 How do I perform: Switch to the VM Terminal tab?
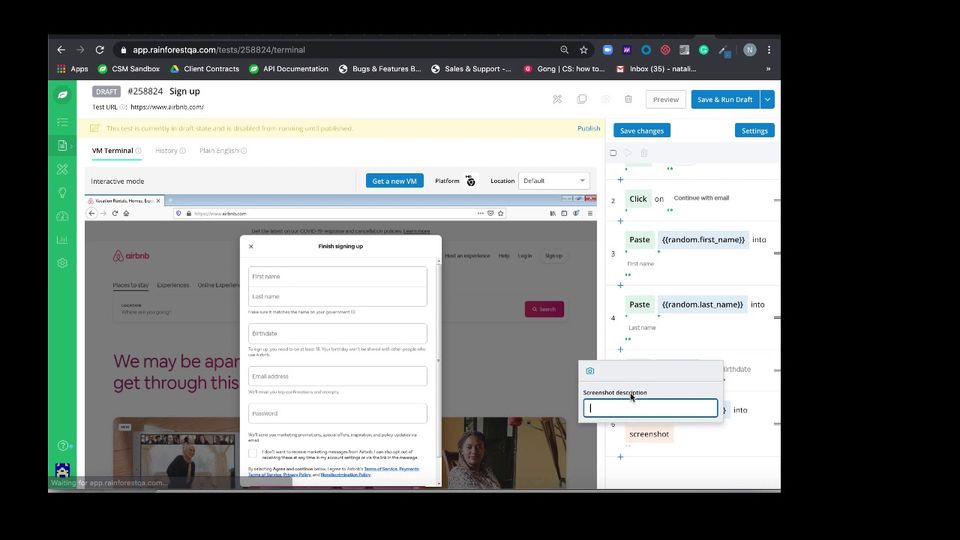[113, 151]
